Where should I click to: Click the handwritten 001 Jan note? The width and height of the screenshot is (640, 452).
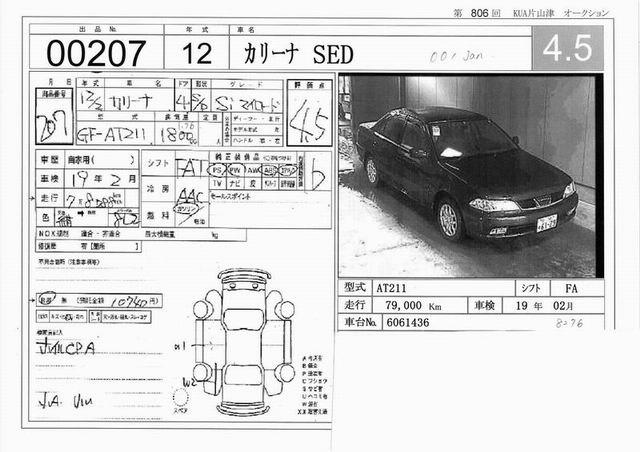456,56
